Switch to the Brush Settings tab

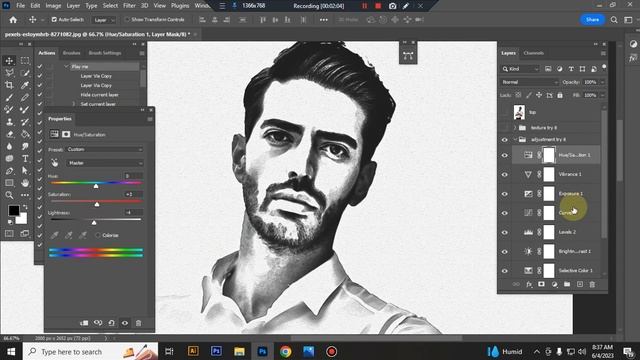pyautogui.click(x=105, y=53)
